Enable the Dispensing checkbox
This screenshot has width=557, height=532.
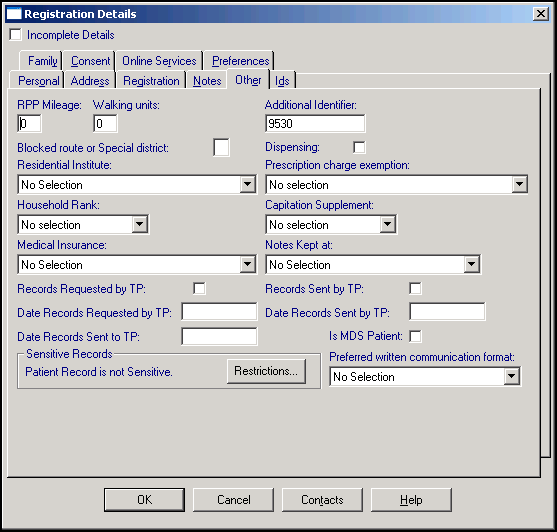pyautogui.click(x=359, y=147)
